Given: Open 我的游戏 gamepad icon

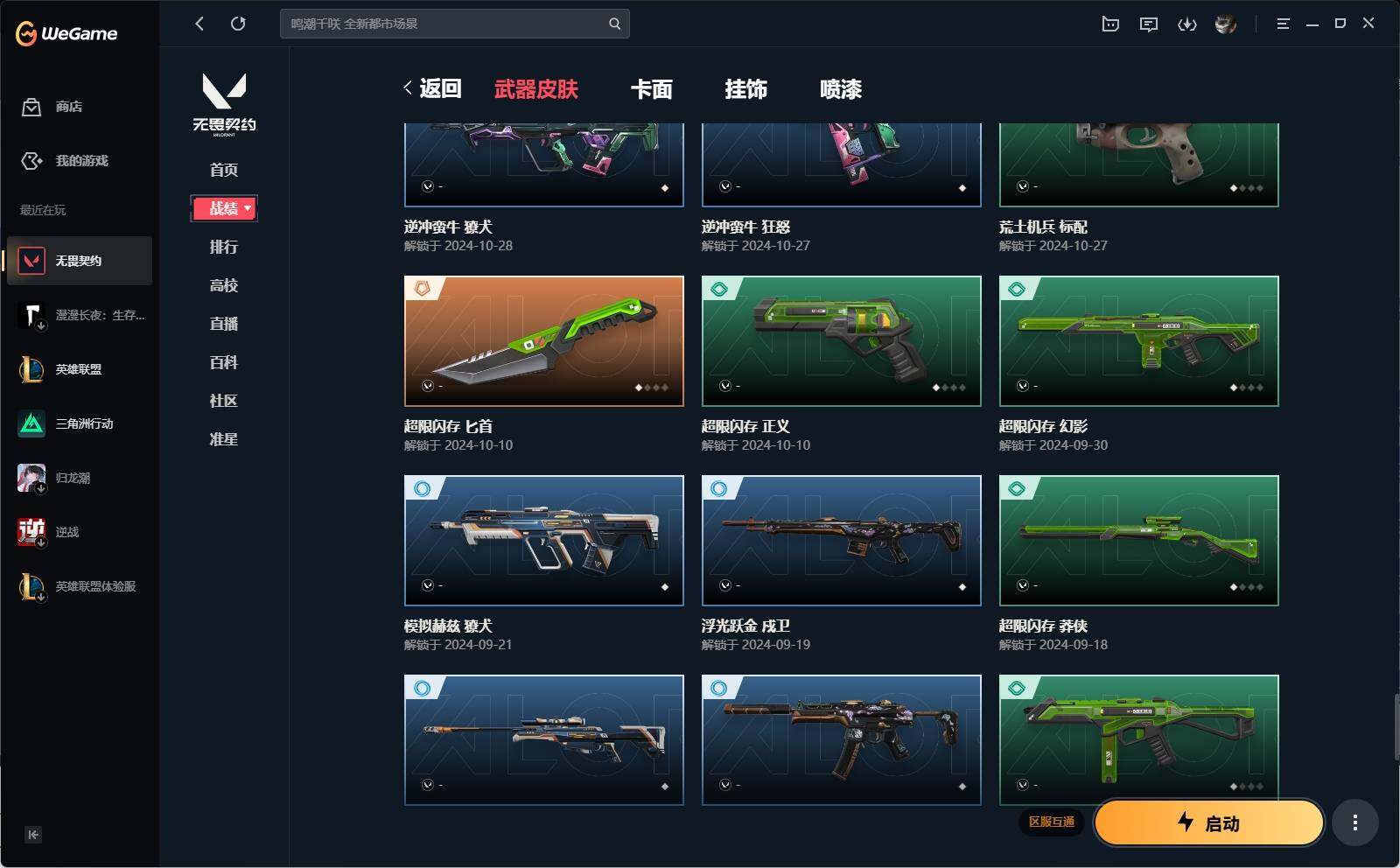Looking at the screenshot, I should [31, 161].
